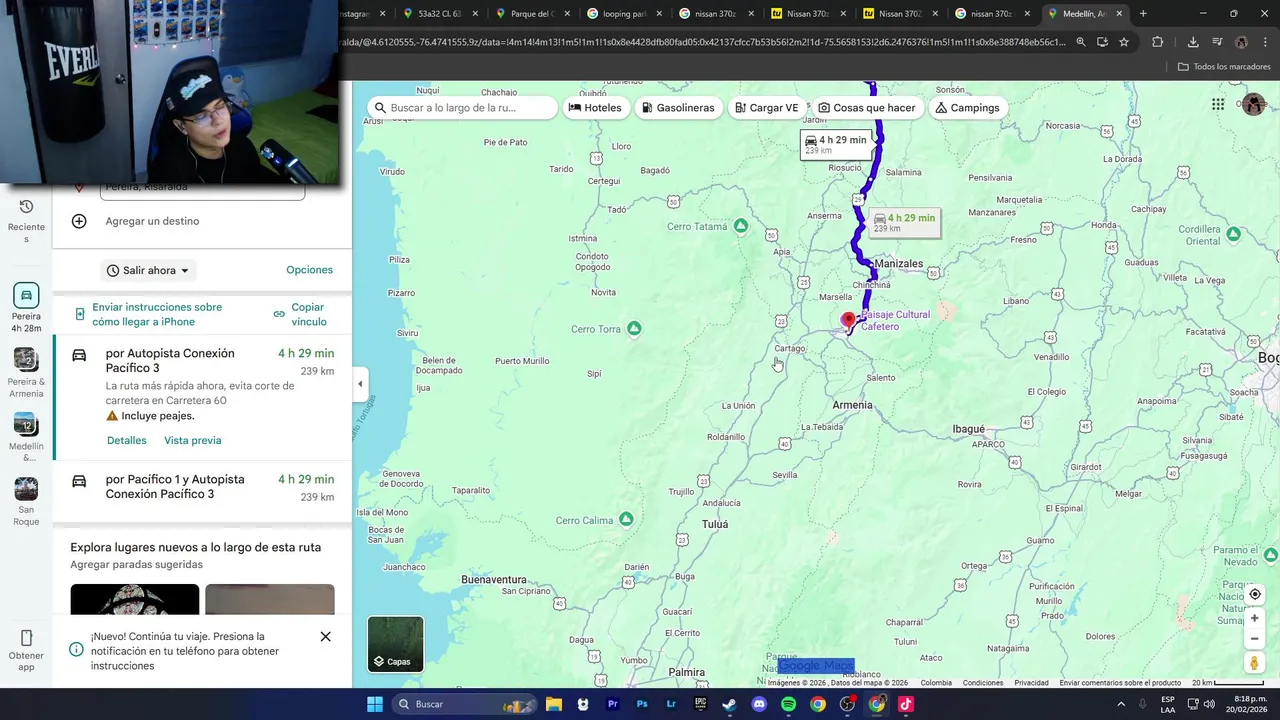Click the Ibagué city label on map

coord(968,429)
